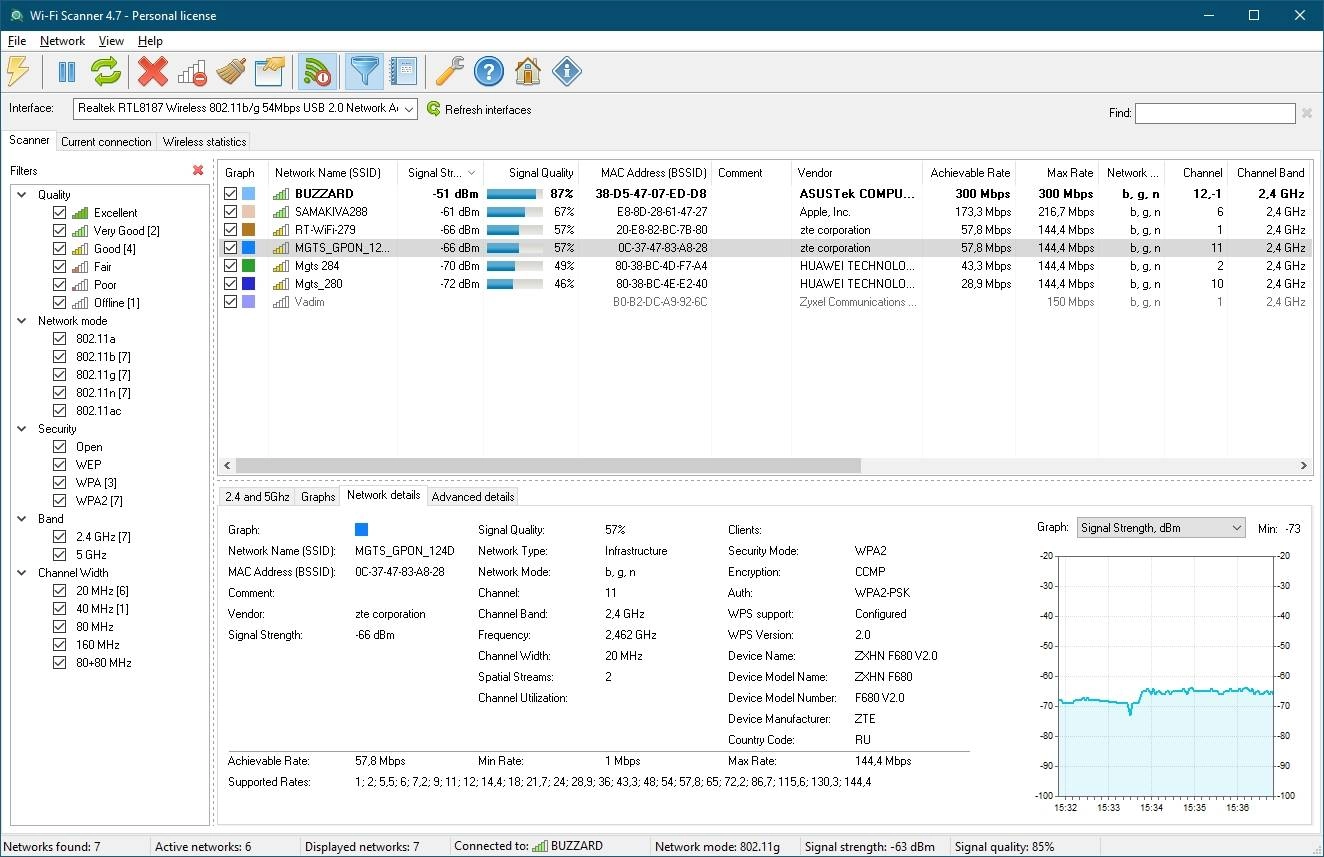Viewport: 1324px width, 857px height.
Task: Toggle the 5 GHz band checkbox
Action: [x=60, y=555]
